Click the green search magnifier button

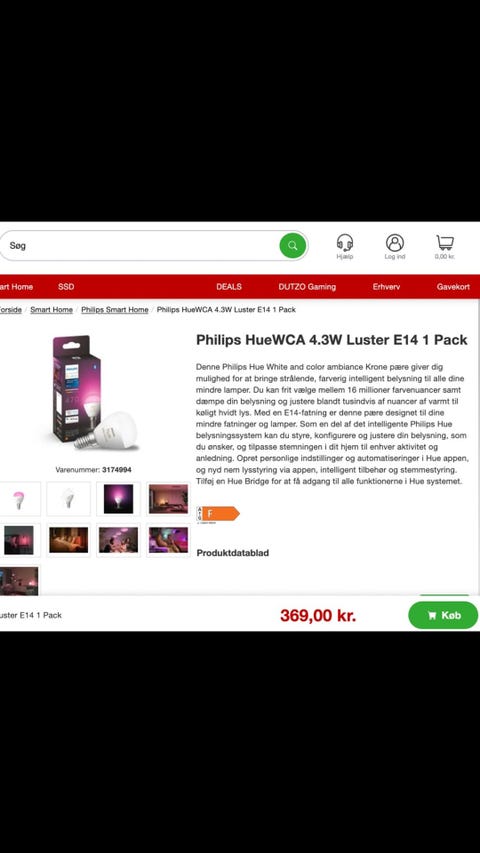point(293,245)
